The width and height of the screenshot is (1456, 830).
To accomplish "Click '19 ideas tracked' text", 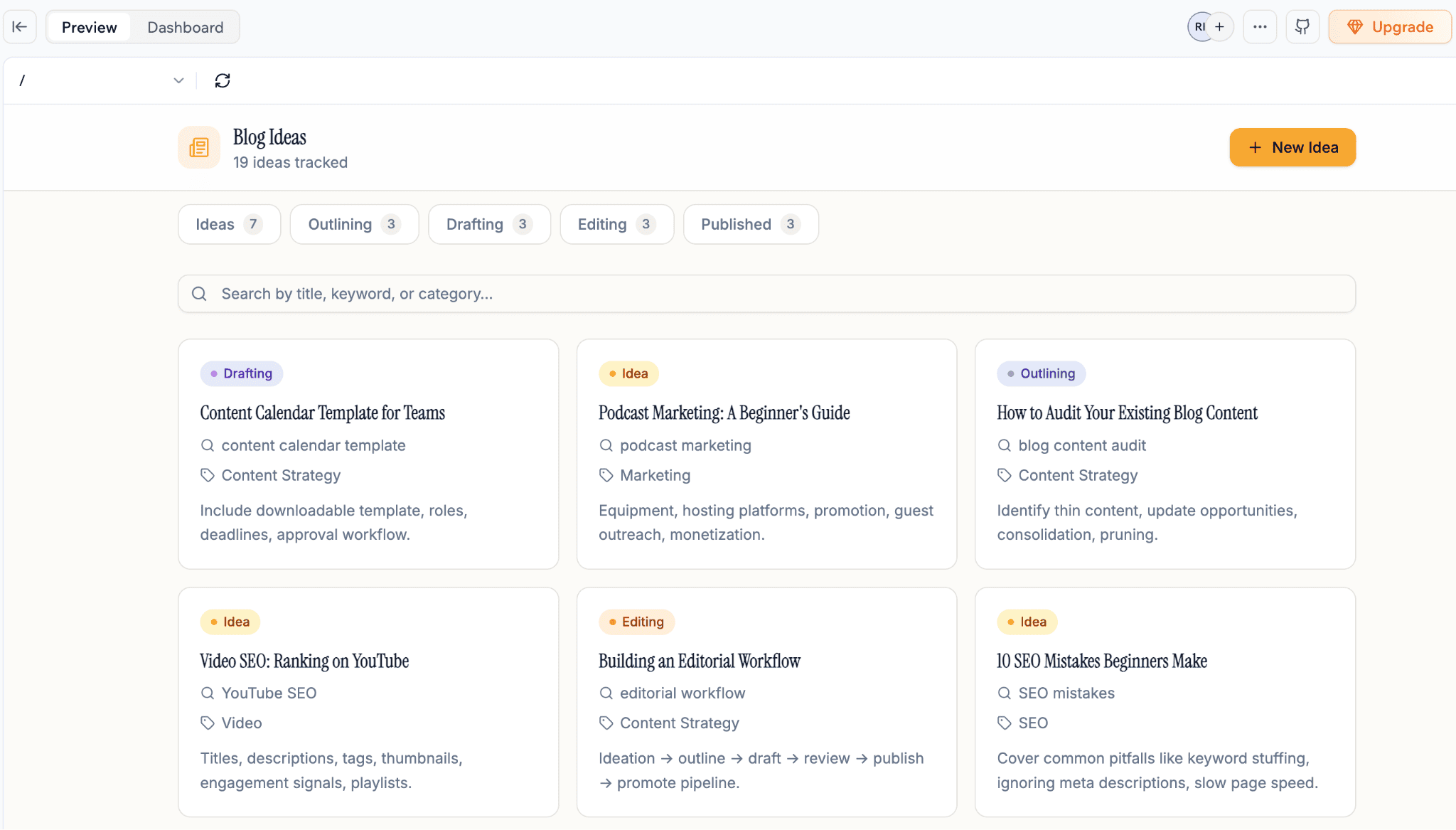I will (x=290, y=162).
